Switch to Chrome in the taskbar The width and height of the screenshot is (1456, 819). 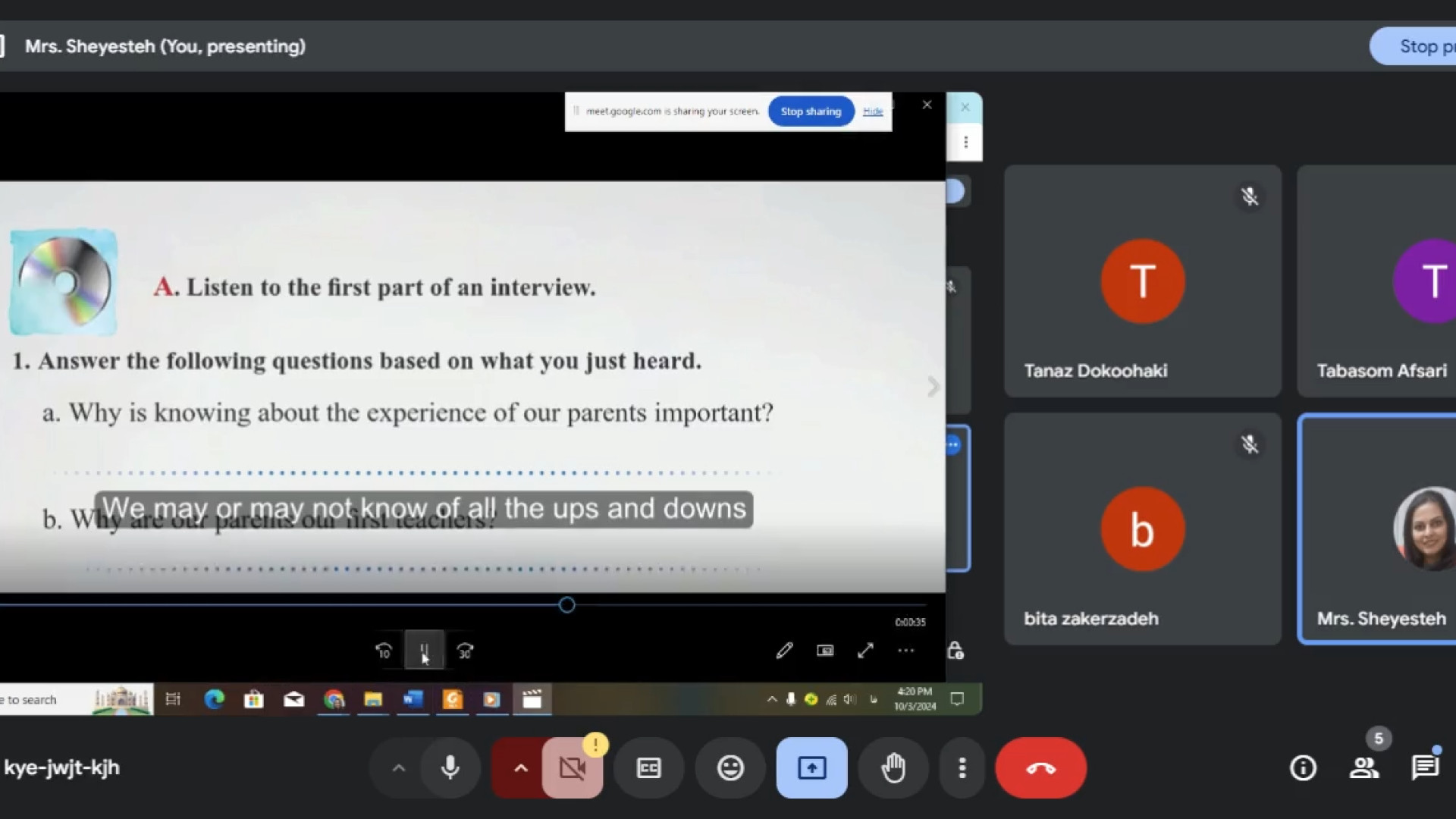pyautogui.click(x=334, y=699)
